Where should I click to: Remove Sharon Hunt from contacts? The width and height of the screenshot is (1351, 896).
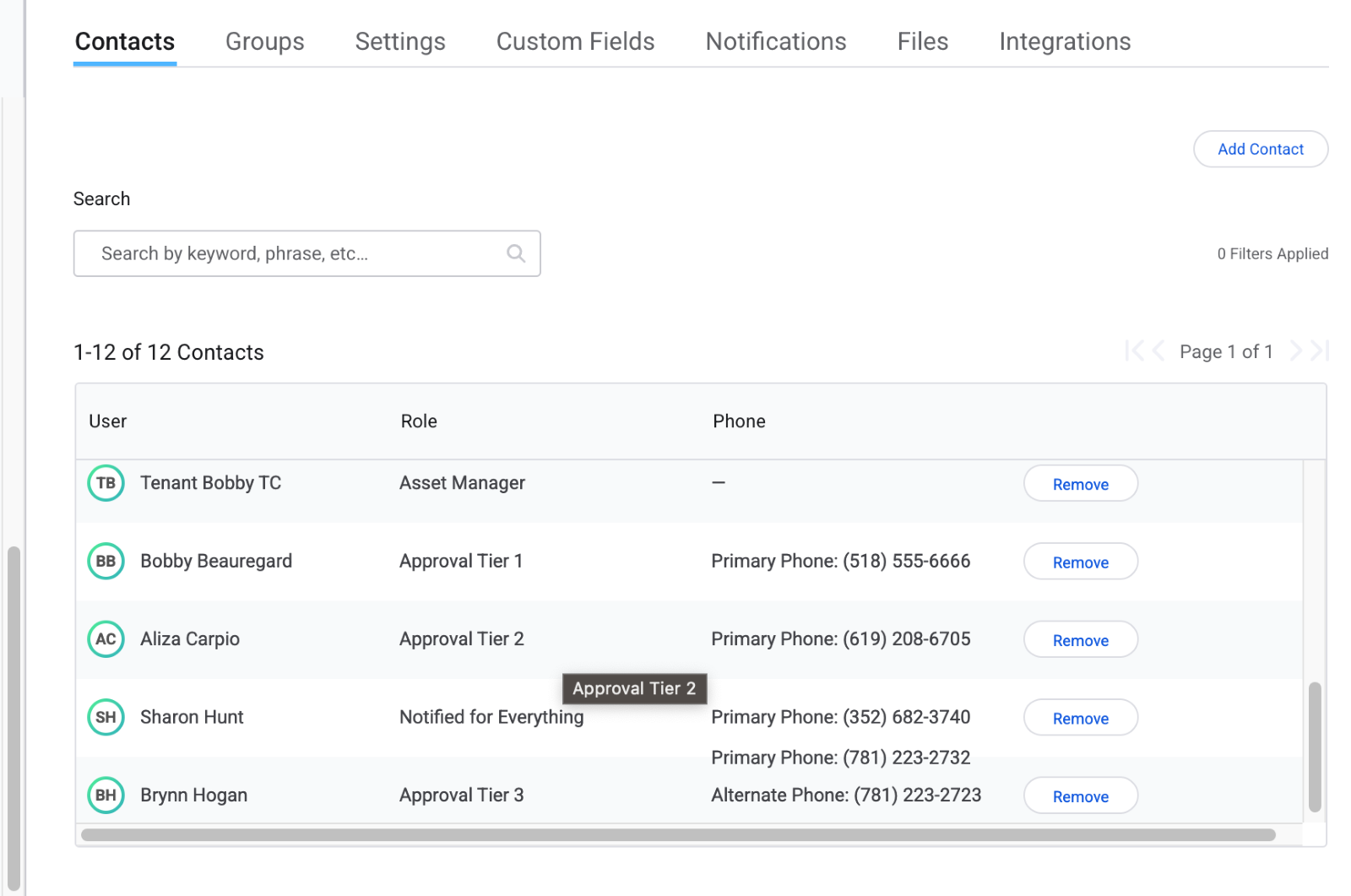click(x=1080, y=719)
